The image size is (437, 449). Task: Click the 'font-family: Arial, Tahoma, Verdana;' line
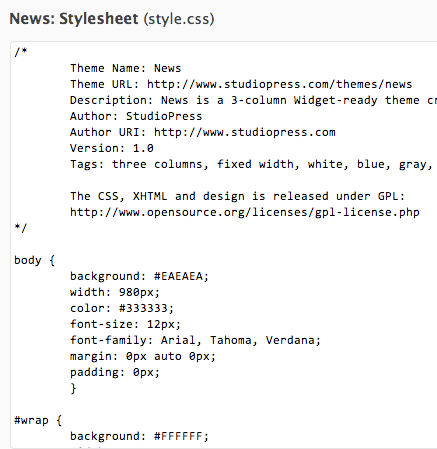[195, 340]
